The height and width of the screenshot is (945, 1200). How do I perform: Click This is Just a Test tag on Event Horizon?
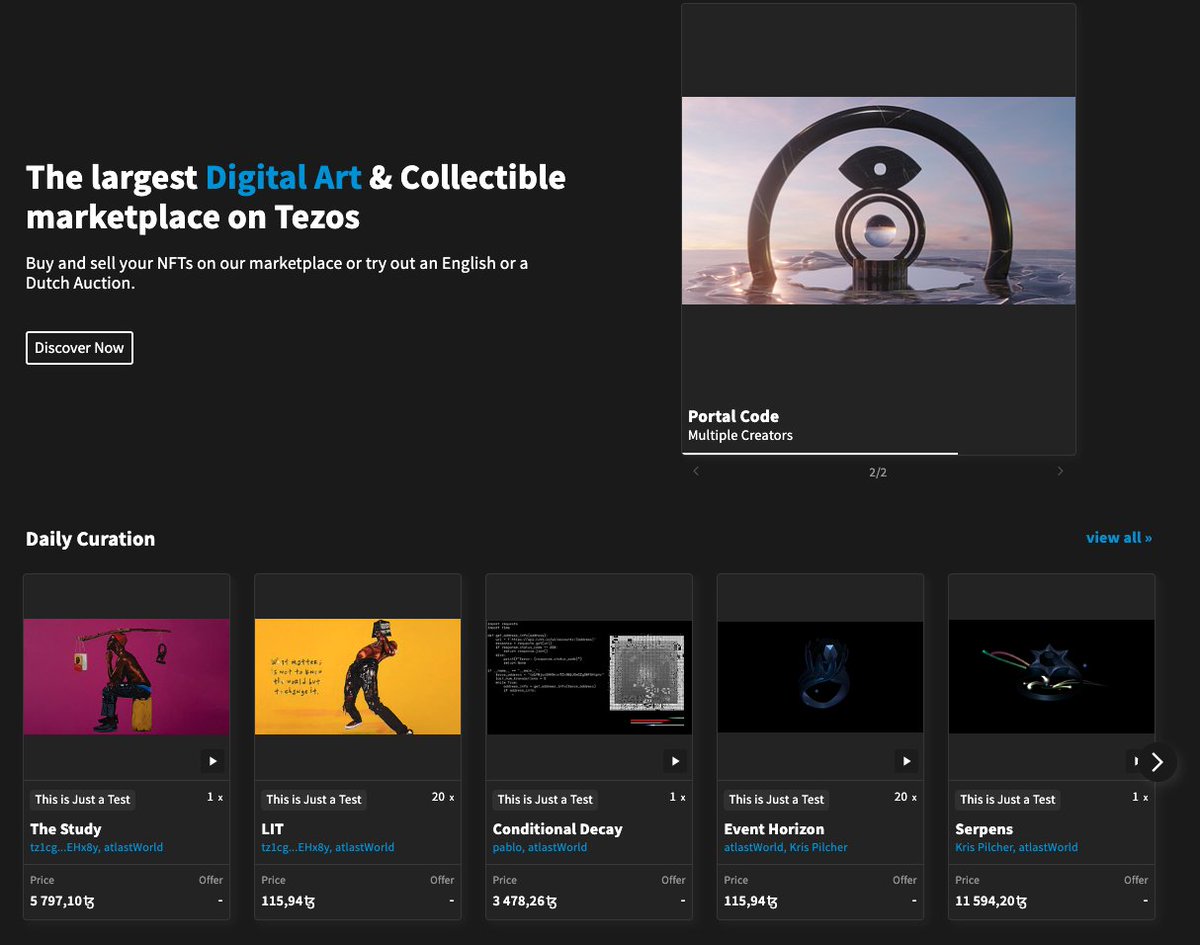click(x=776, y=800)
